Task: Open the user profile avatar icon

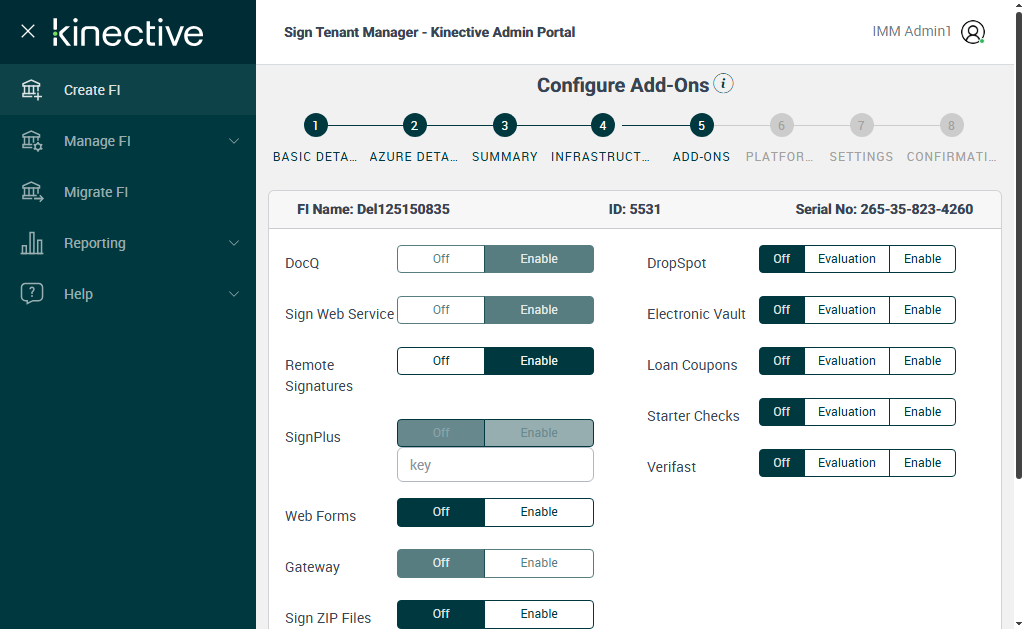Action: point(972,32)
